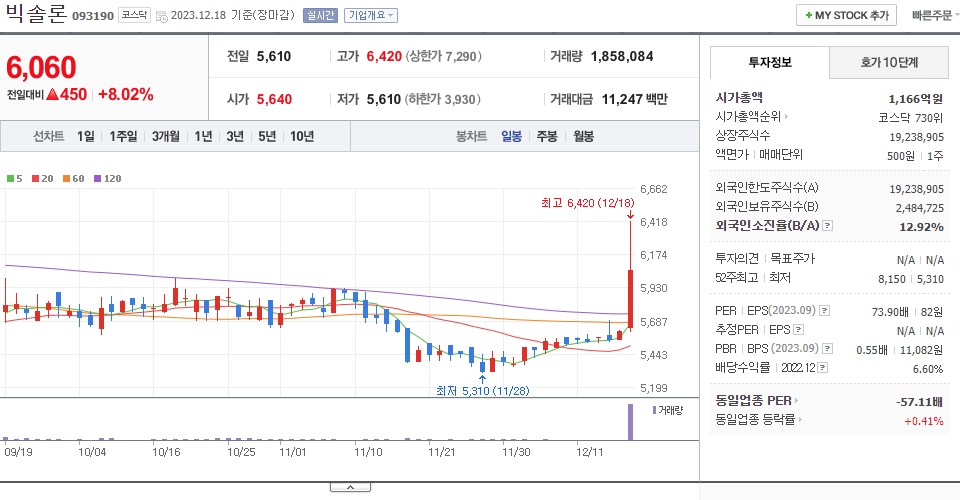Click the 시가 value 5,640
The width and height of the screenshot is (960, 500).
tap(274, 99)
